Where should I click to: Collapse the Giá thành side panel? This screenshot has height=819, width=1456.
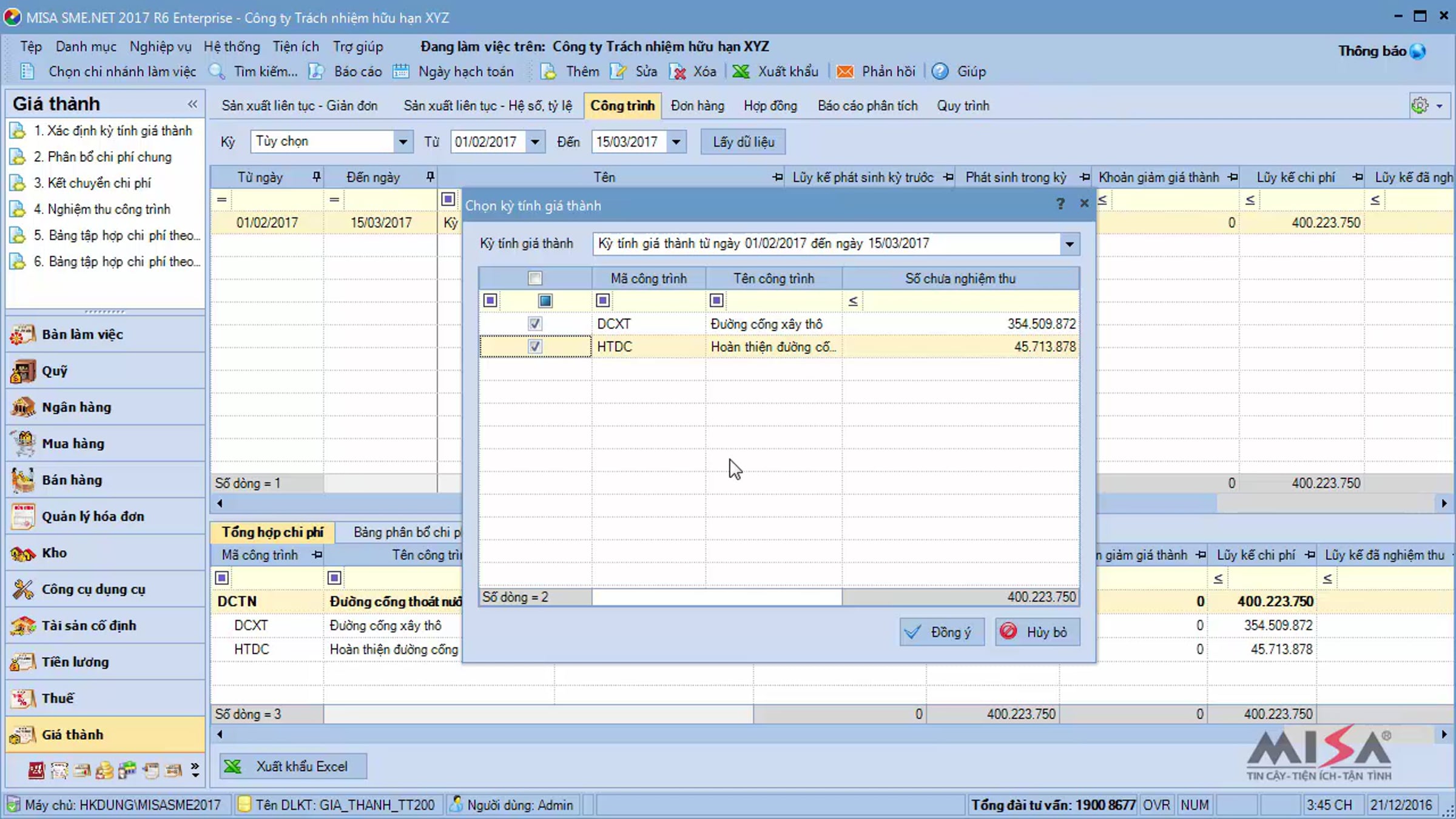(x=192, y=104)
